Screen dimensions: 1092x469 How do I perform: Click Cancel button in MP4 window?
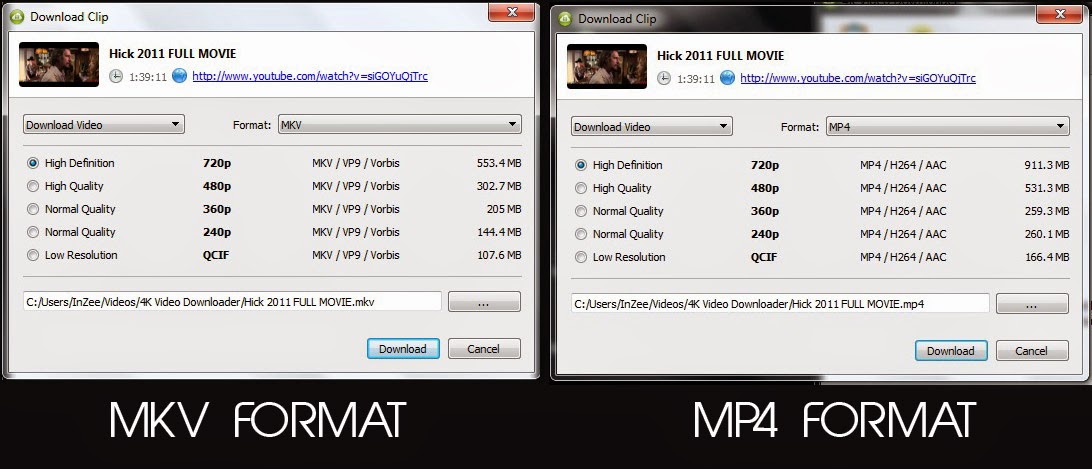pyautogui.click(x=1032, y=351)
